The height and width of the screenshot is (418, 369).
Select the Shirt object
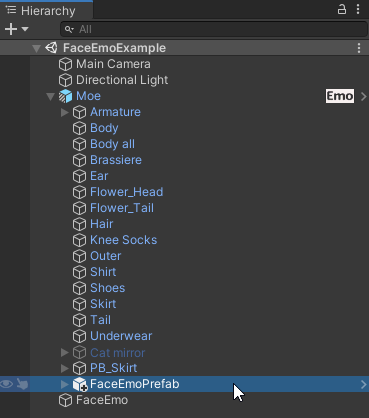tap(103, 272)
